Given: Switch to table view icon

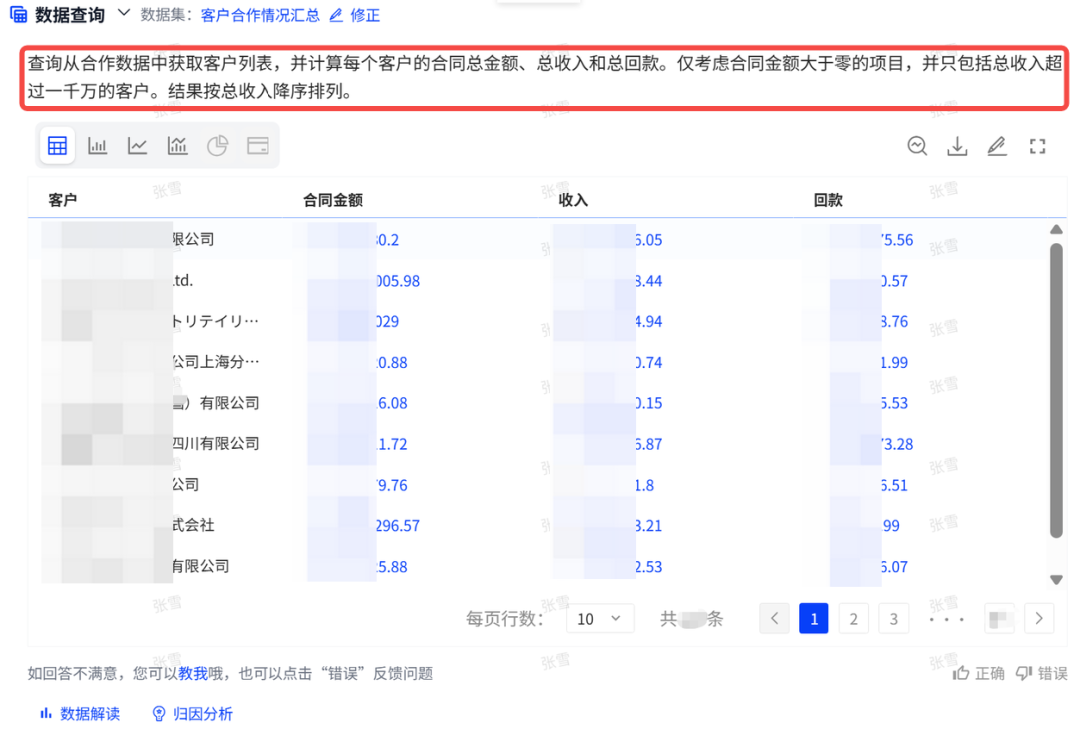Looking at the screenshot, I should coord(57,146).
